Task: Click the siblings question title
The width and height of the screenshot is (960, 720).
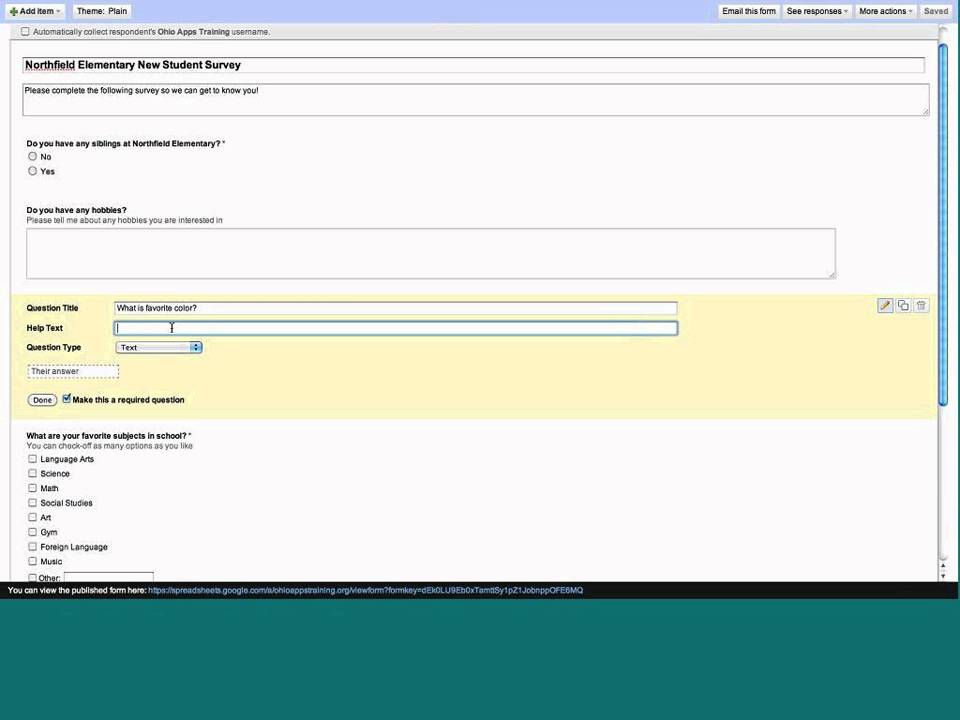Action: (x=123, y=143)
